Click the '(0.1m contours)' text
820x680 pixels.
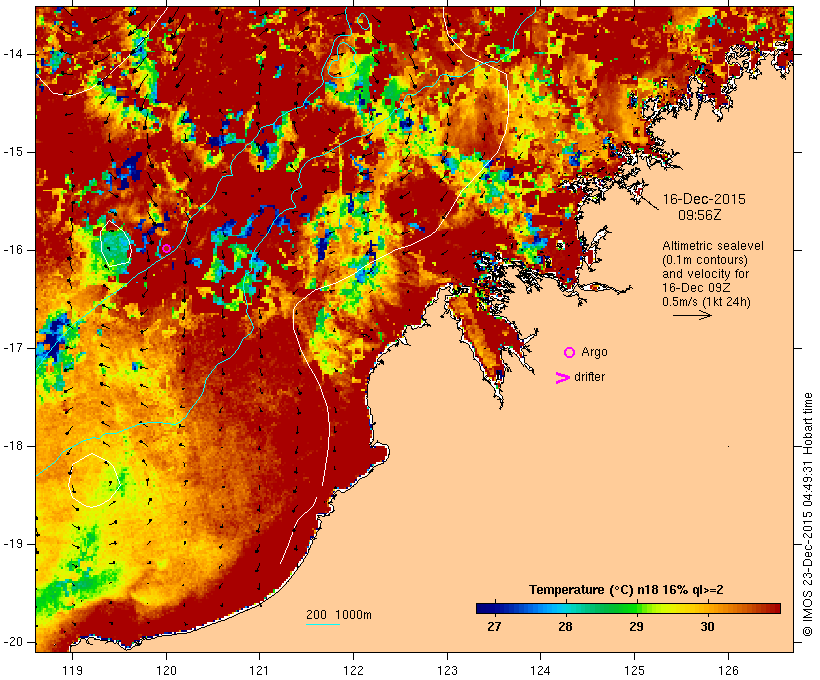[x=705, y=260]
